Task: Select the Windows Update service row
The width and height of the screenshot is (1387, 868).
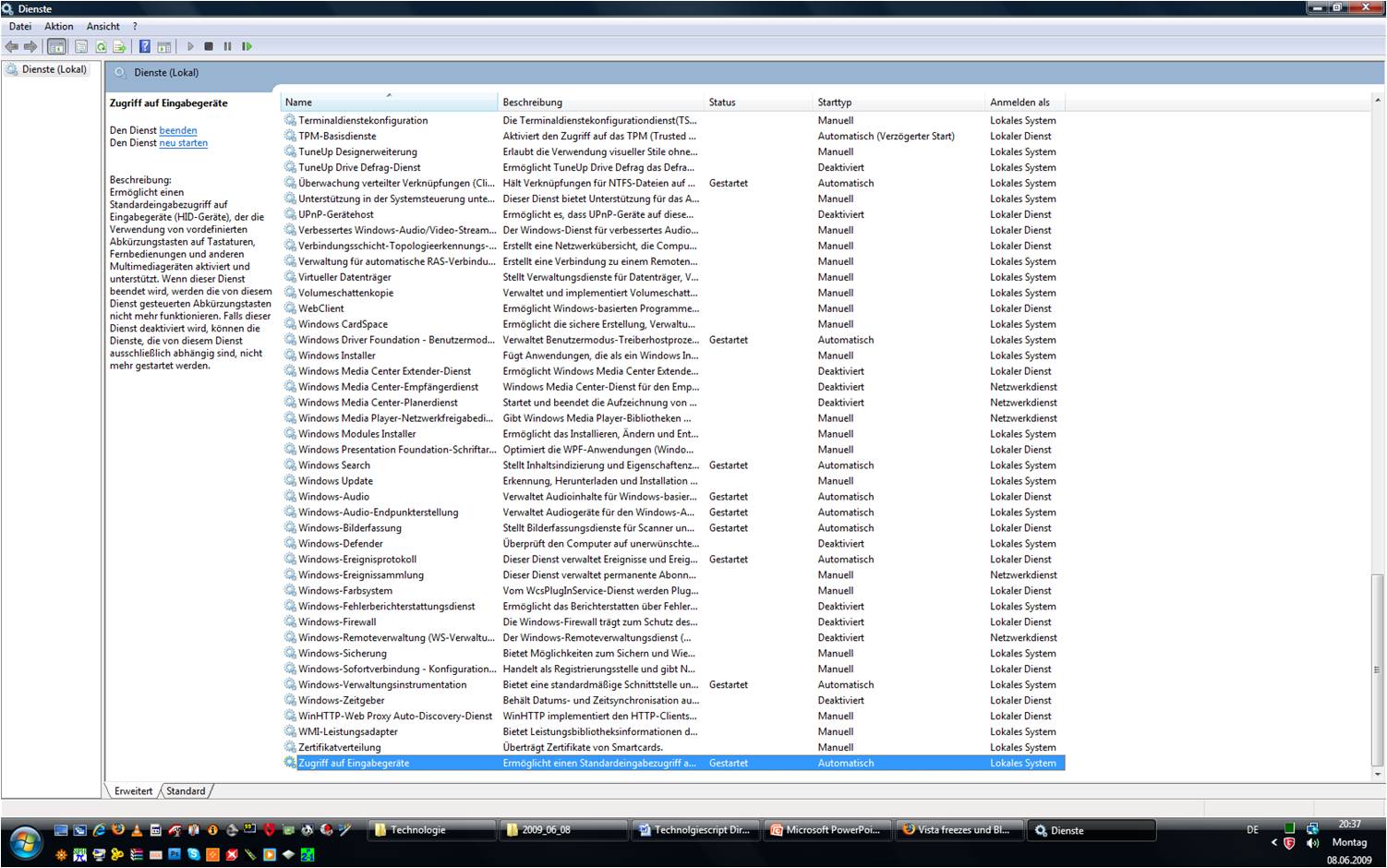Action: coord(673,481)
